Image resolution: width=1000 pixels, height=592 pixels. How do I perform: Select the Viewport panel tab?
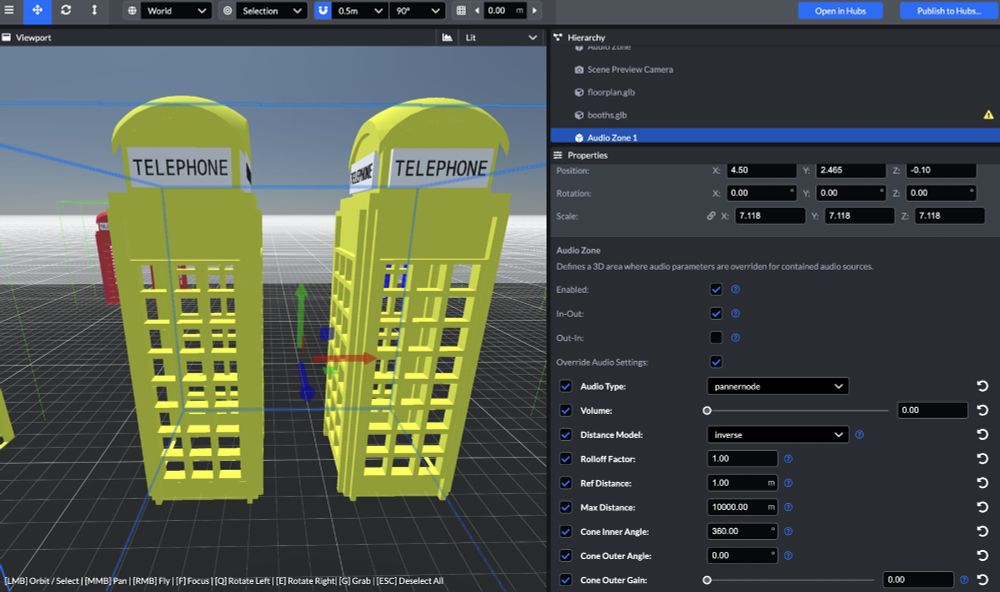click(x=27, y=38)
